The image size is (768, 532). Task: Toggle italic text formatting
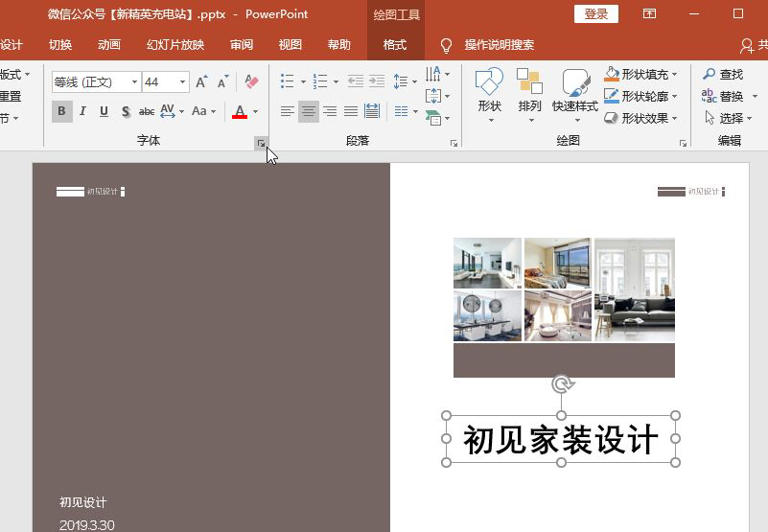[x=83, y=111]
